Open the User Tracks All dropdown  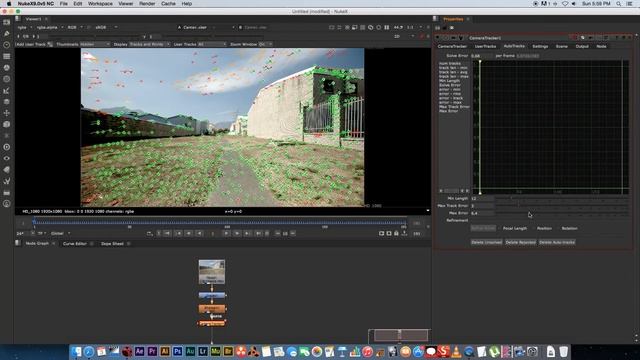coord(212,44)
